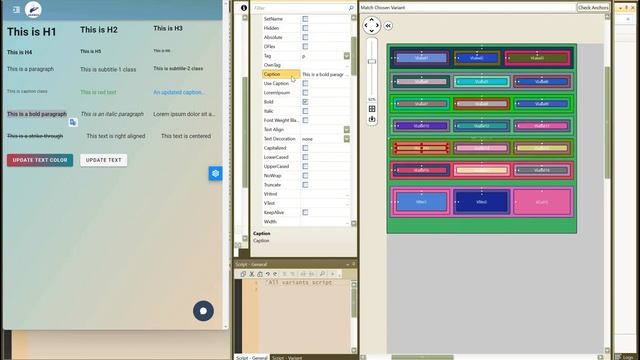Screen dimensions: 640x360
Task: Open the sidebar menu icon in app header
Action: (x=16, y=9)
